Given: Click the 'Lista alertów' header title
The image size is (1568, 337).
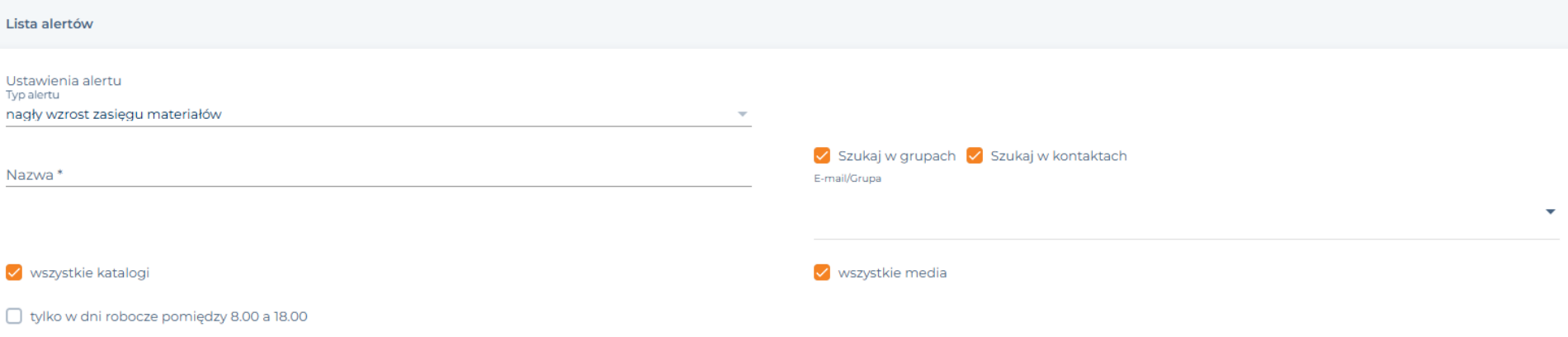Looking at the screenshot, I should pyautogui.click(x=50, y=24).
